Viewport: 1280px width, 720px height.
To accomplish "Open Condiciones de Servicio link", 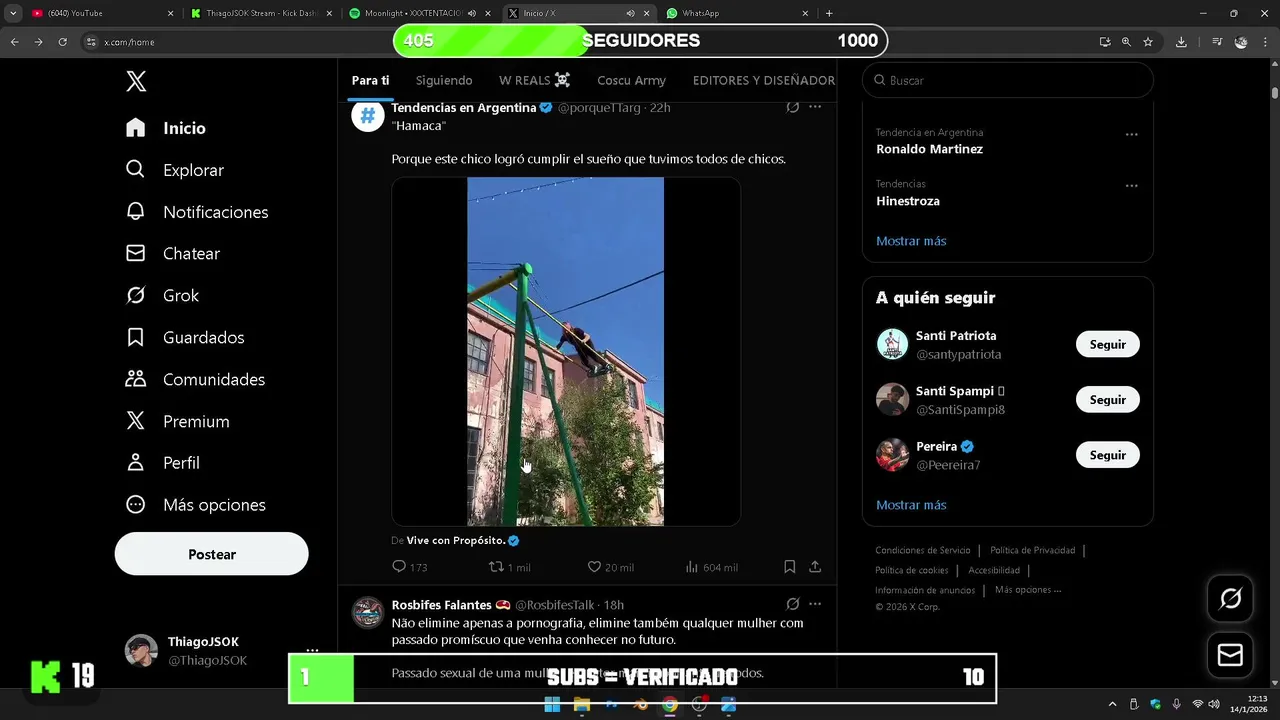I will [x=923, y=550].
